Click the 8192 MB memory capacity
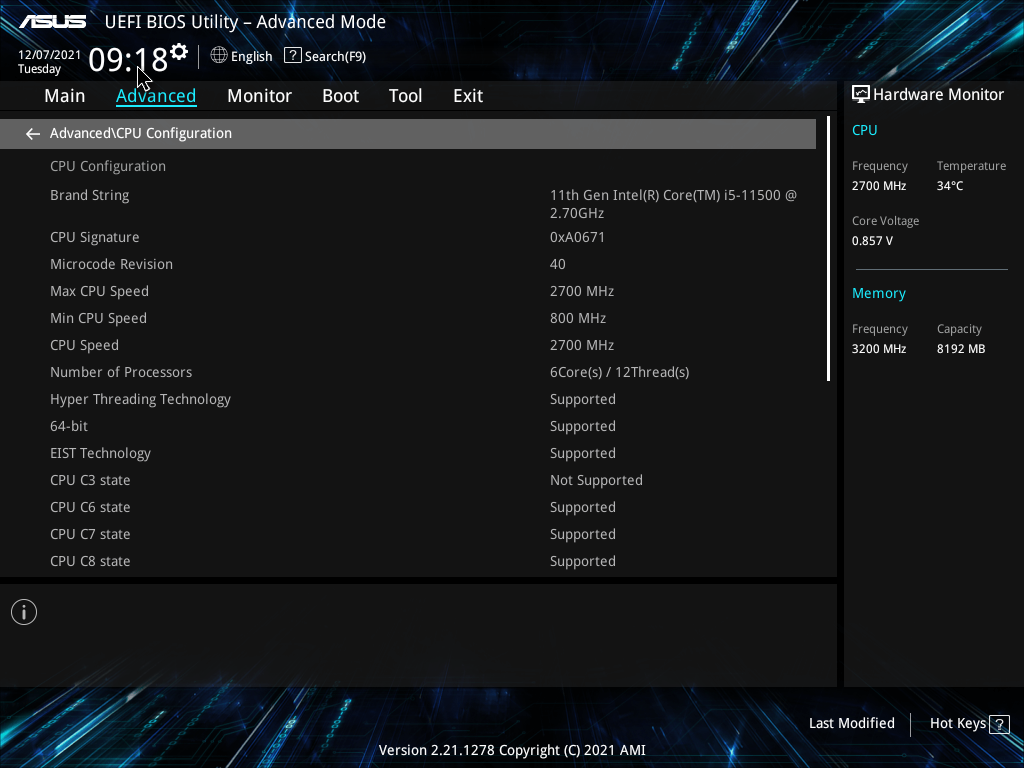Image resolution: width=1024 pixels, height=768 pixels. (x=961, y=349)
